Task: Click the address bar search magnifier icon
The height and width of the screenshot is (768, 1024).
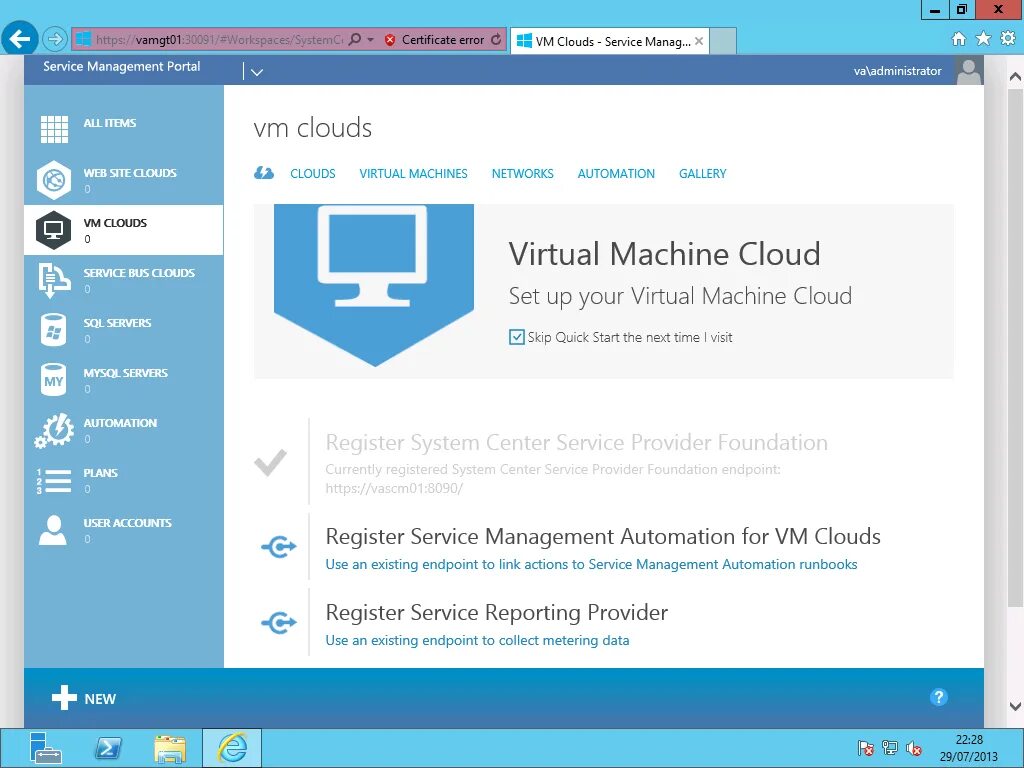Action: tap(355, 40)
